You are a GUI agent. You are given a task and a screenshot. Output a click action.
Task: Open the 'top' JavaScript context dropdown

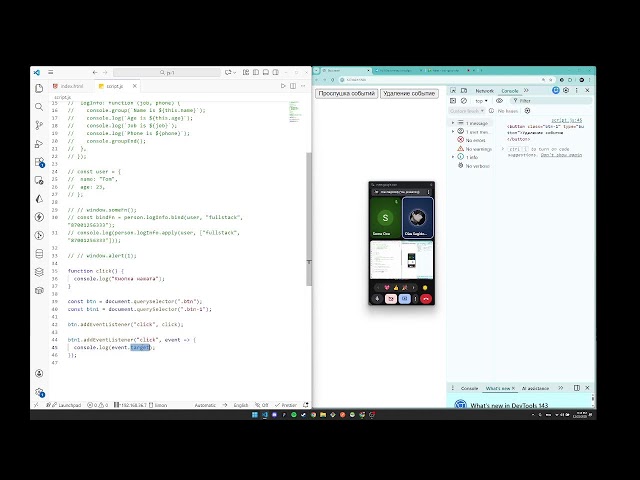coord(481,100)
